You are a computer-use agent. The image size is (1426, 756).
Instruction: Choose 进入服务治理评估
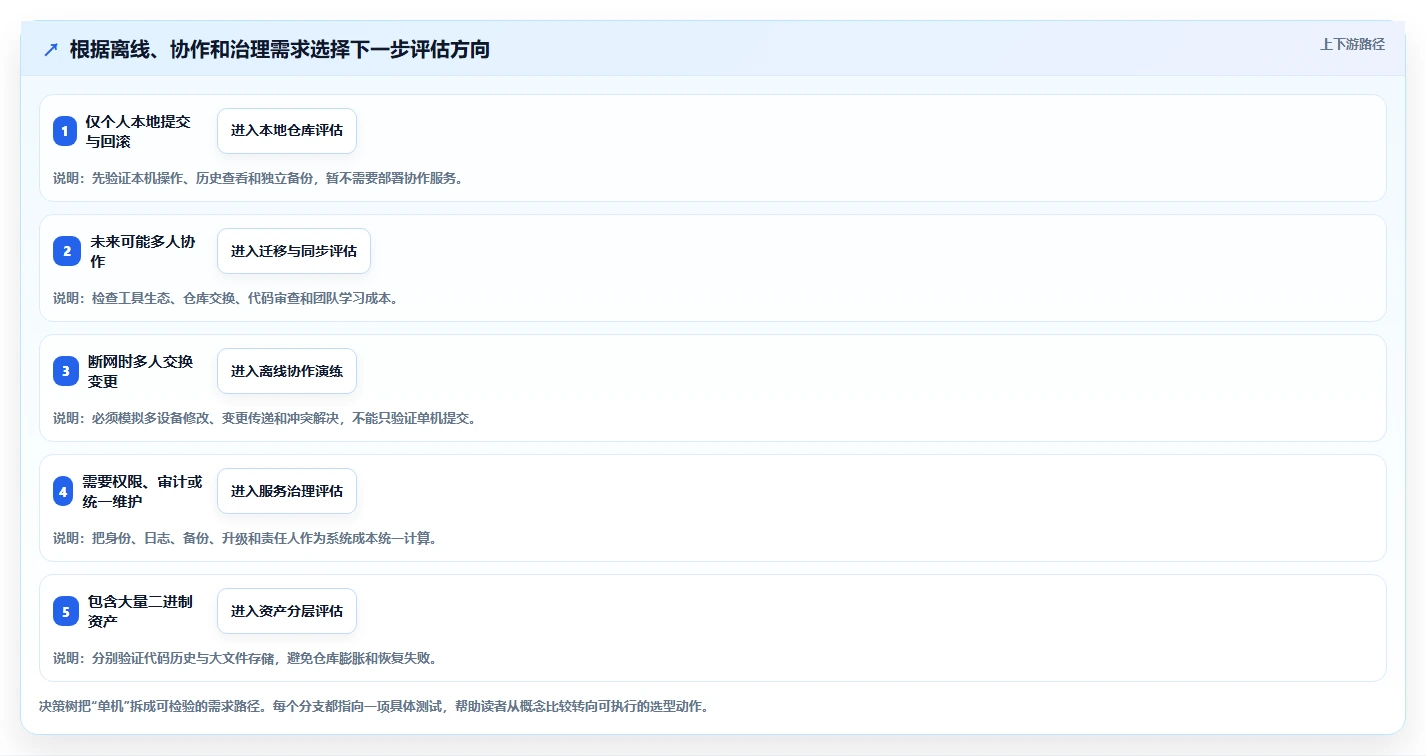[x=287, y=491]
